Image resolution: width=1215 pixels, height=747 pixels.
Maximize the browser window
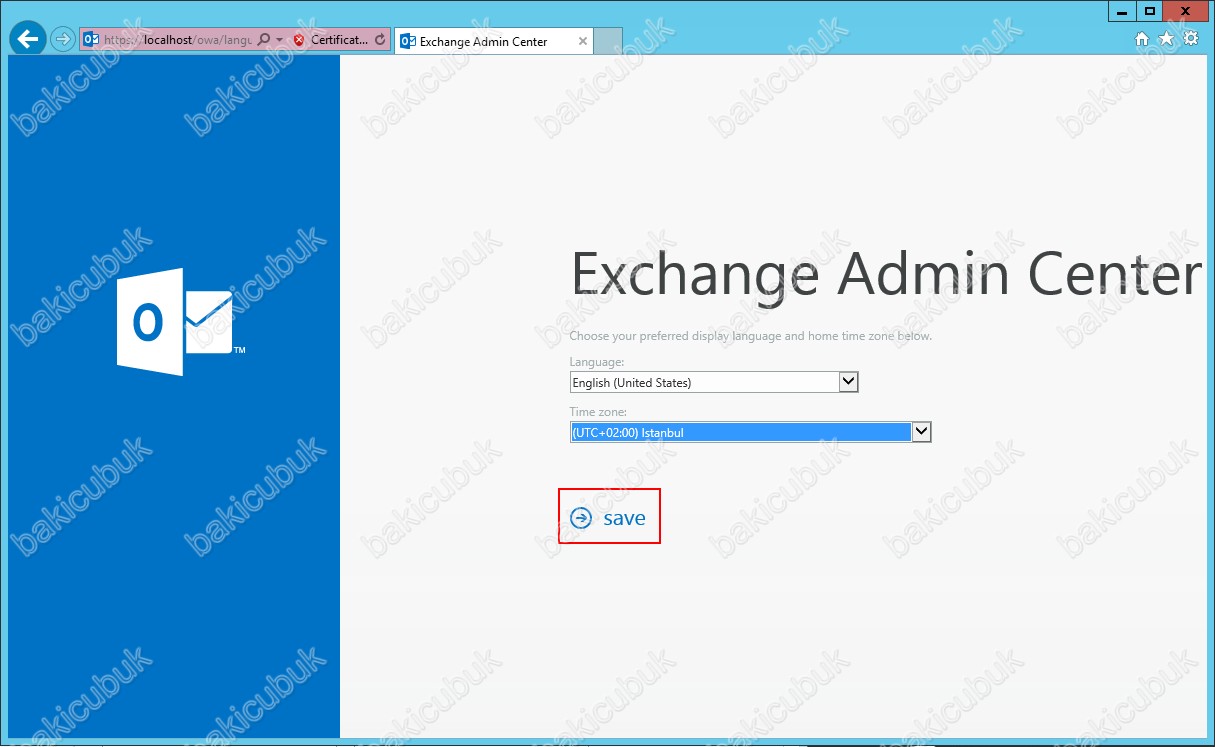[x=1150, y=10]
